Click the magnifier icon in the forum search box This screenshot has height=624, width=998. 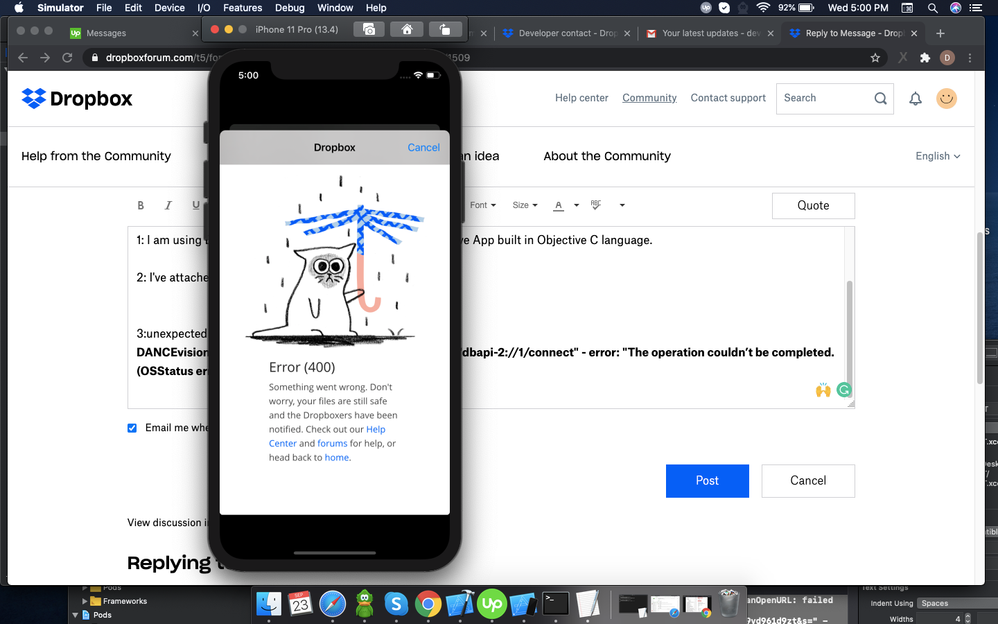tap(880, 98)
